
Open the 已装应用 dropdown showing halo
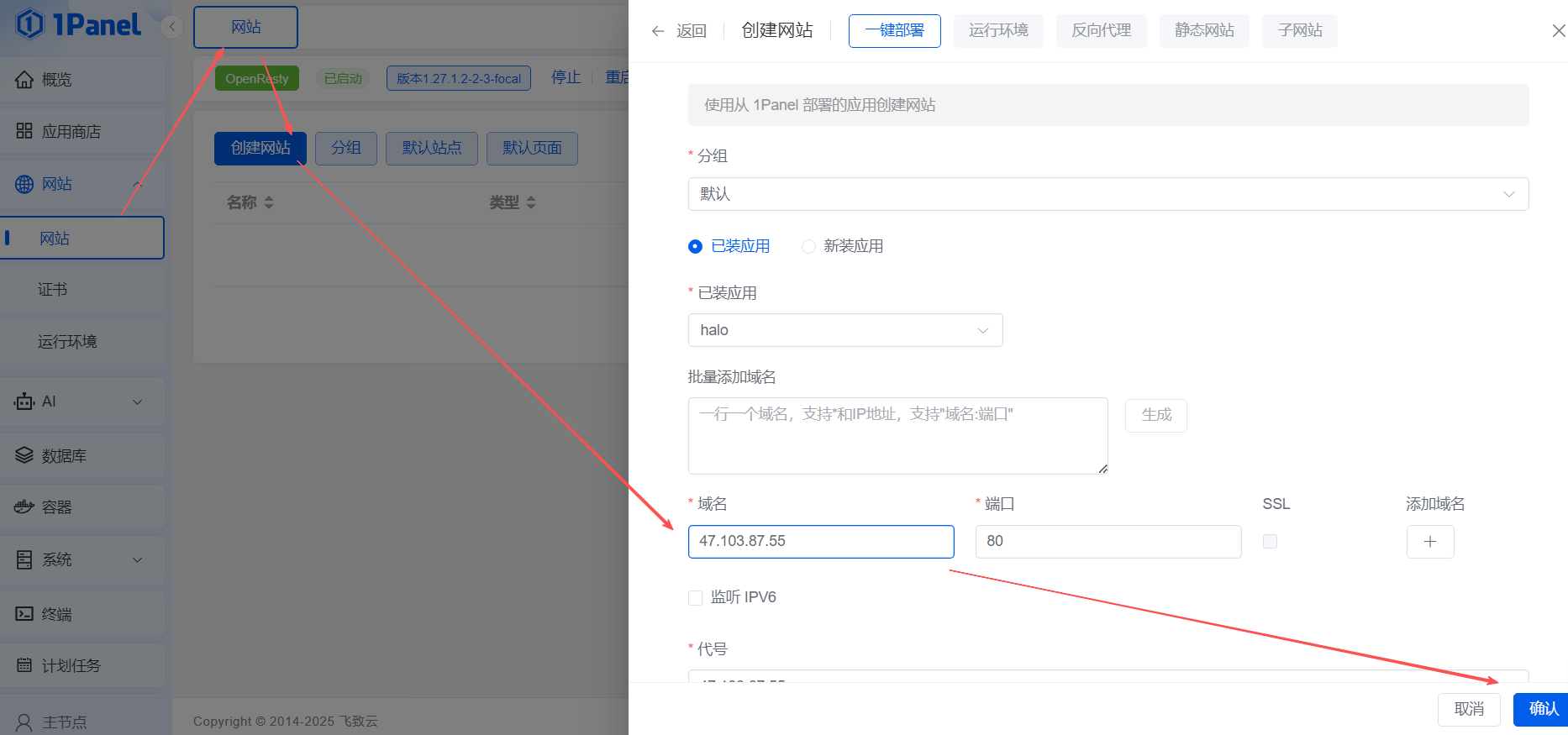pyautogui.click(x=845, y=330)
